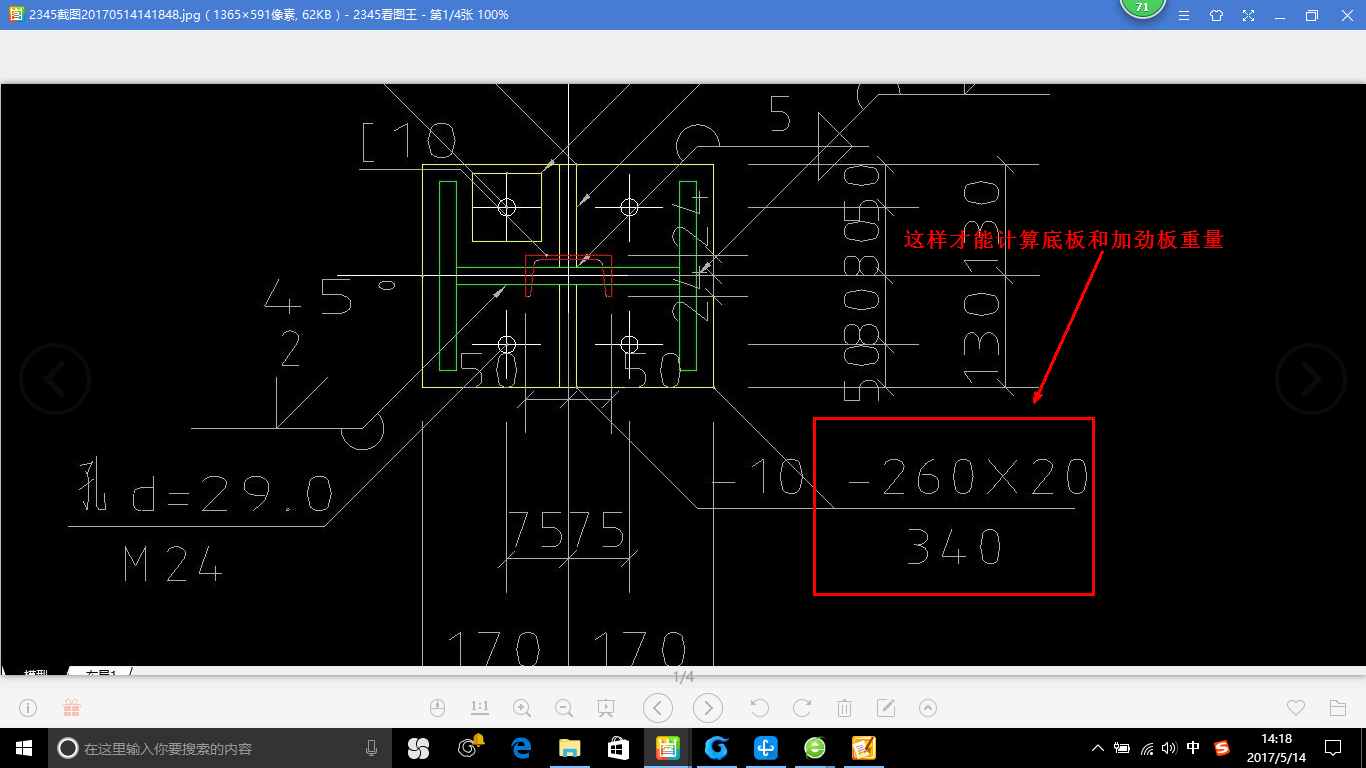This screenshot has width=1366, height=768.
Task: Open the skin theme shirt icon
Action: [x=1216, y=15]
